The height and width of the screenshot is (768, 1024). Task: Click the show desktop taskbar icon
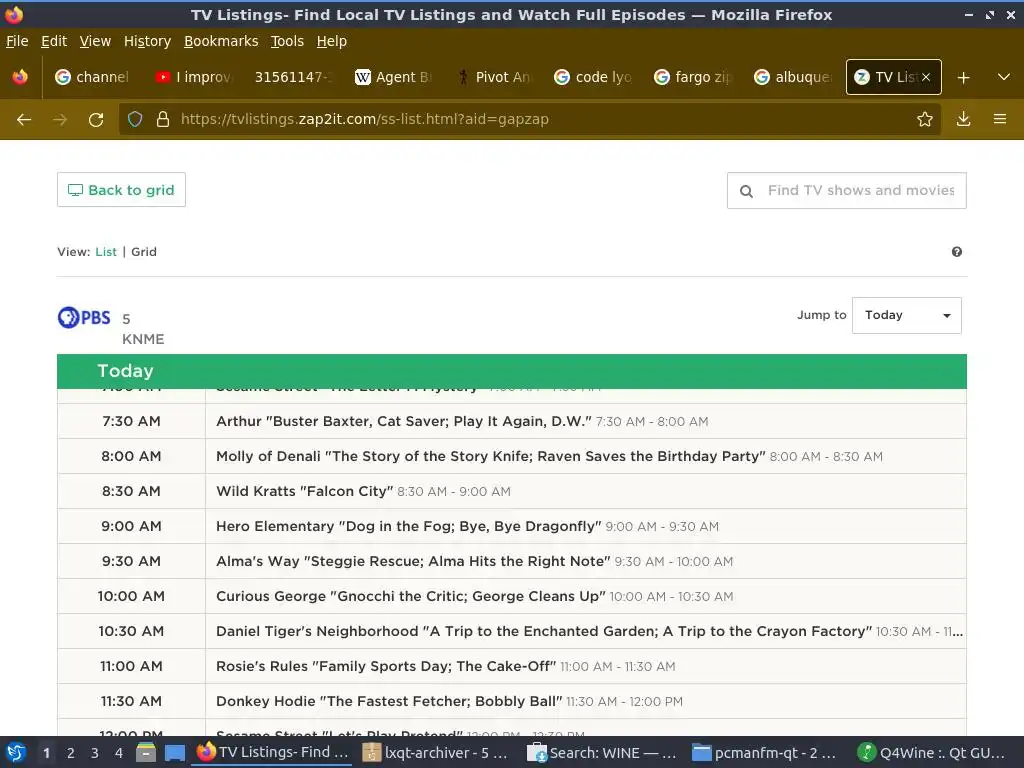pyautogui.click(x=175, y=753)
